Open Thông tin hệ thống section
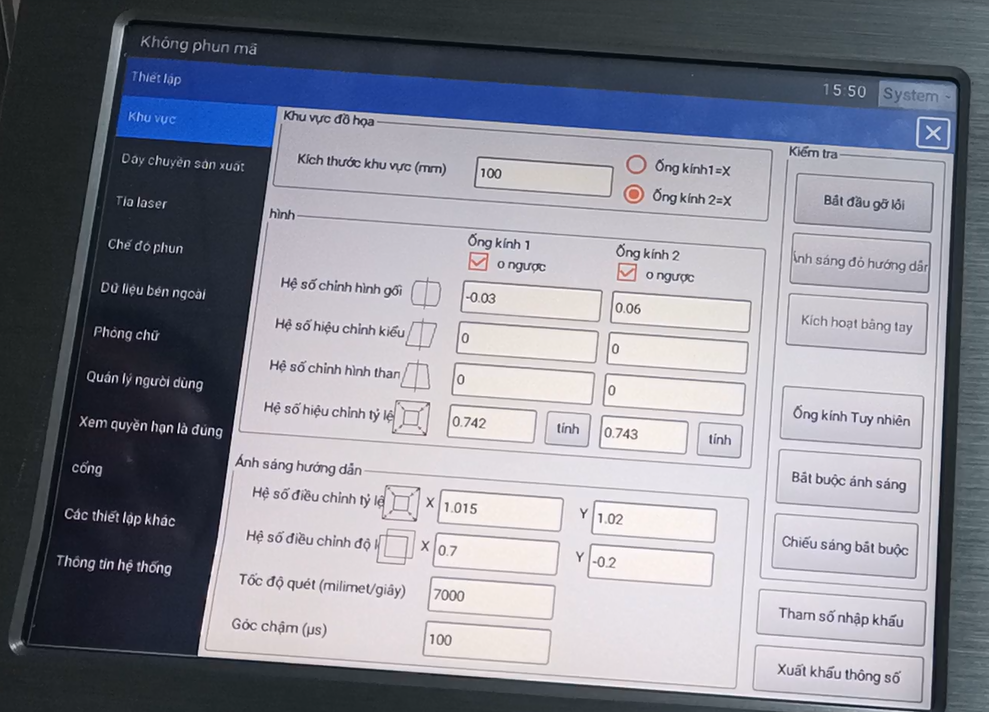The image size is (989, 712). coord(114,565)
